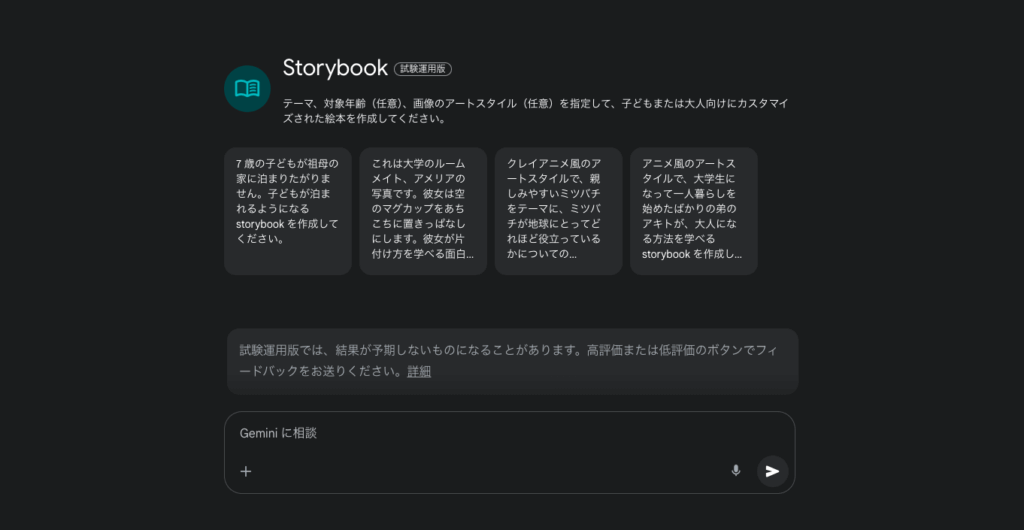The image size is (1024, 530).
Task: Activate the microphone voice input icon
Action: coord(736,471)
